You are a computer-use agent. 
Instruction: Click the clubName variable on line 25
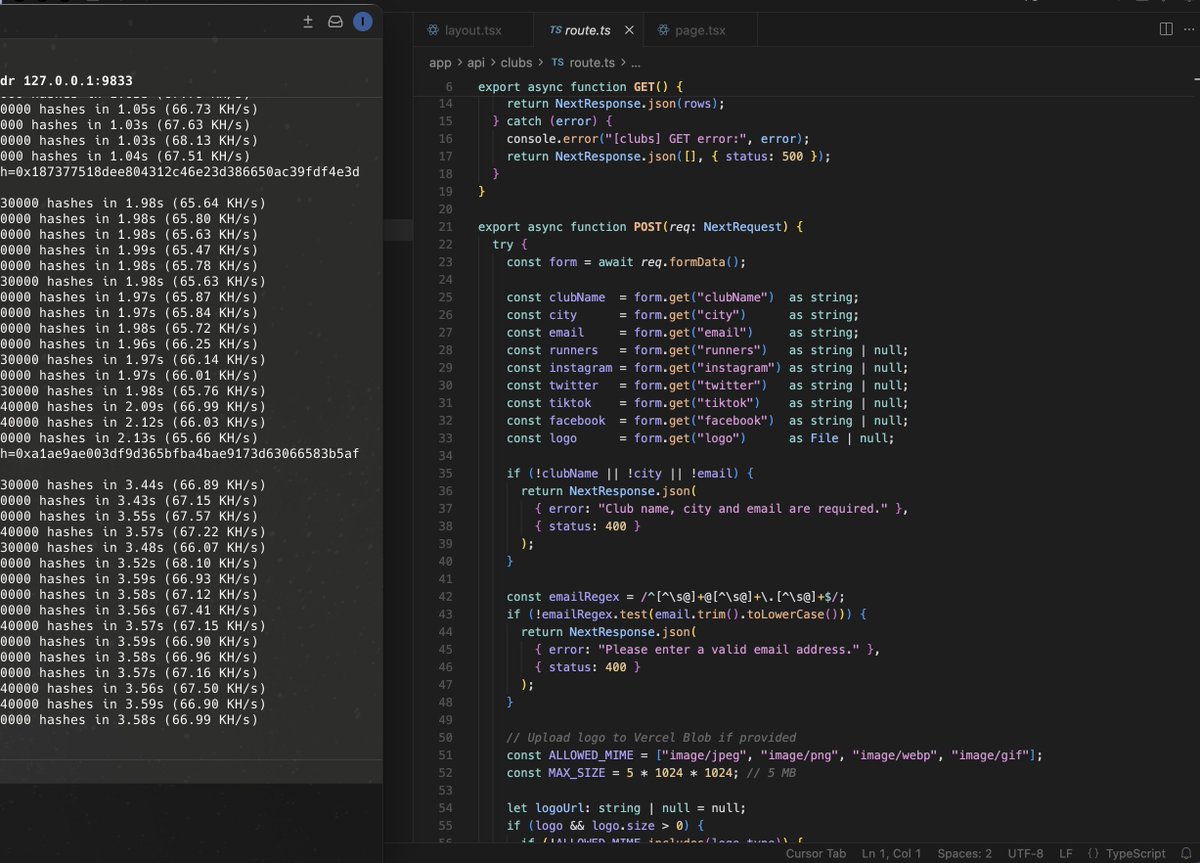(577, 297)
